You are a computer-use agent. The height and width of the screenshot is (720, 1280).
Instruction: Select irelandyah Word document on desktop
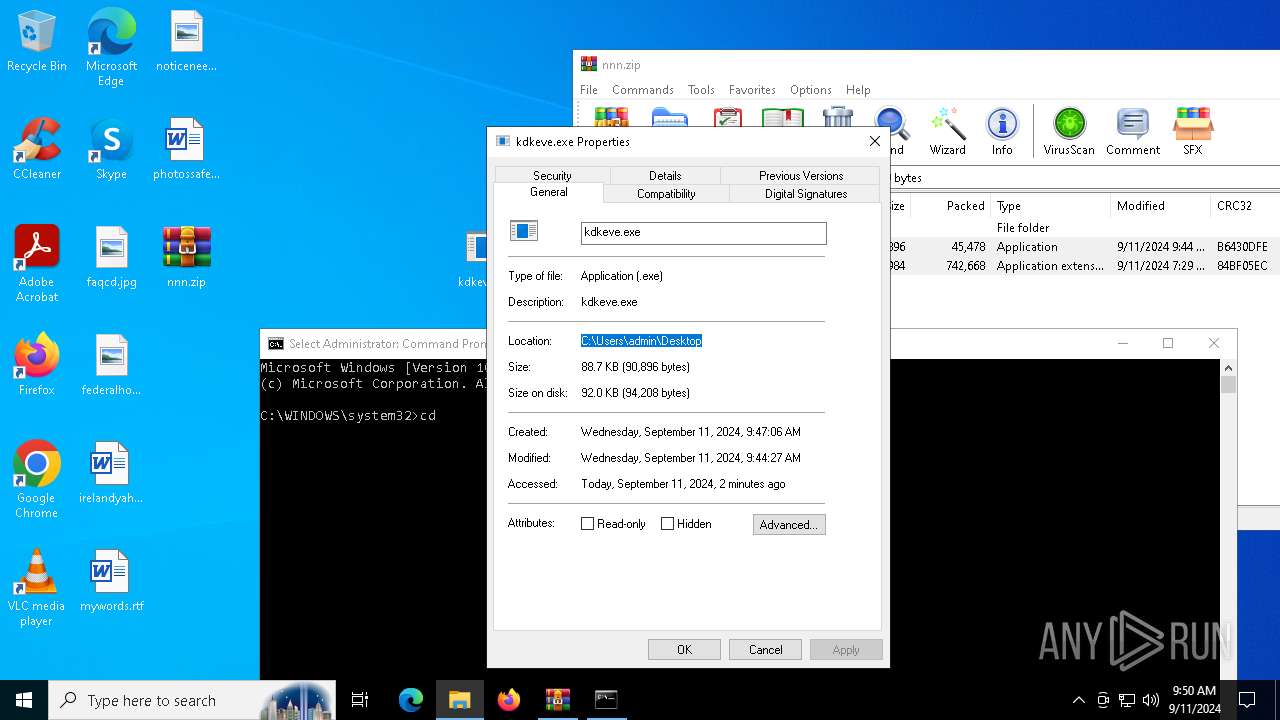coord(111,473)
